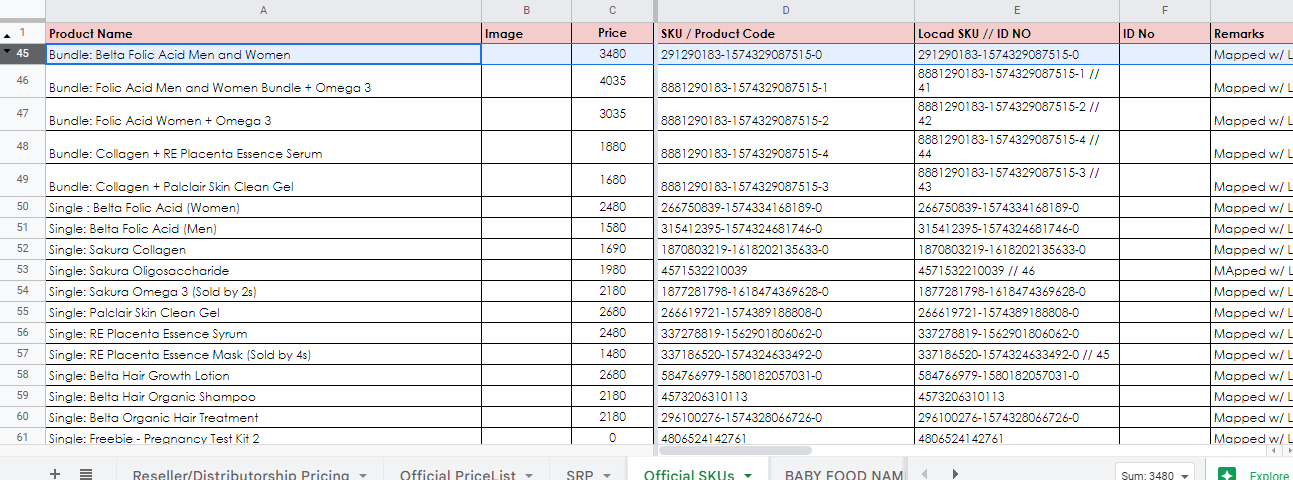Select row 46 header
Image resolution: width=1293 pixels, height=480 pixels.
tap(23, 81)
